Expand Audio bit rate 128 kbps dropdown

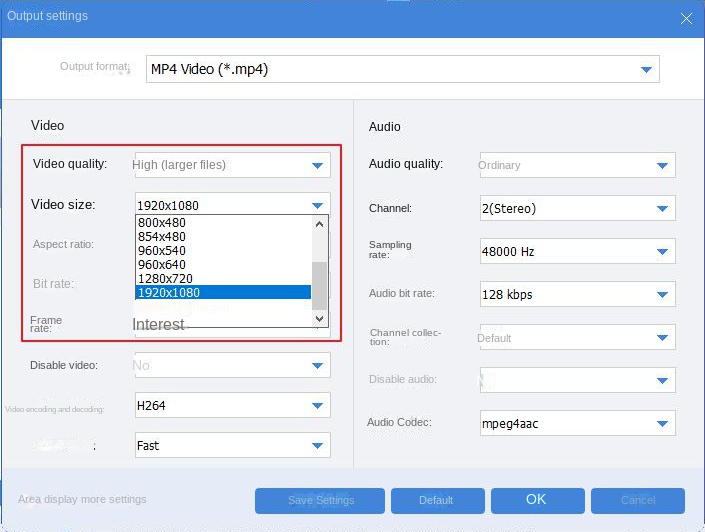pos(662,295)
